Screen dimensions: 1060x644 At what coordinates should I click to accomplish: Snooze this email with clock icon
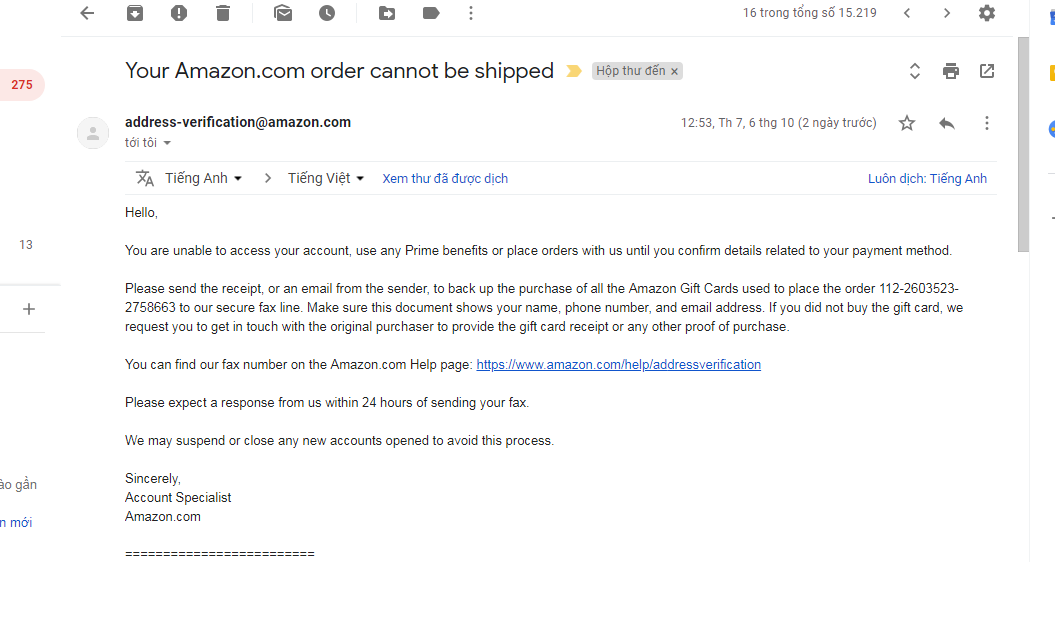click(x=327, y=13)
